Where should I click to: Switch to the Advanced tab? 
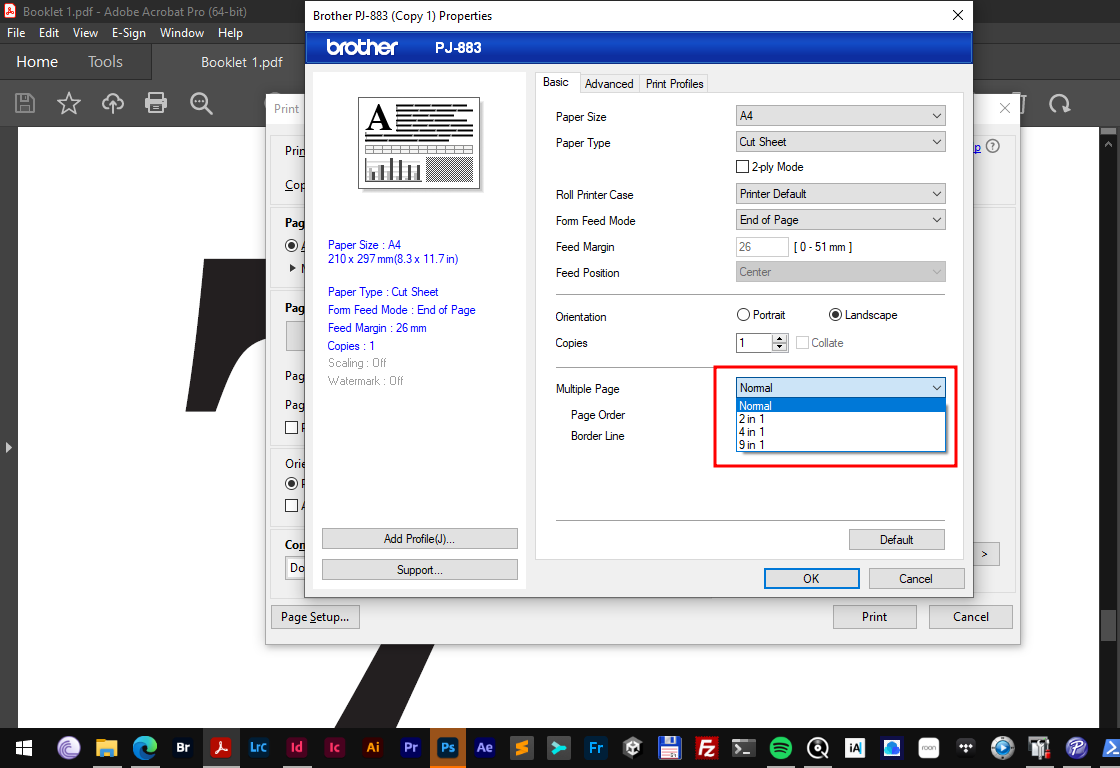[x=609, y=83]
